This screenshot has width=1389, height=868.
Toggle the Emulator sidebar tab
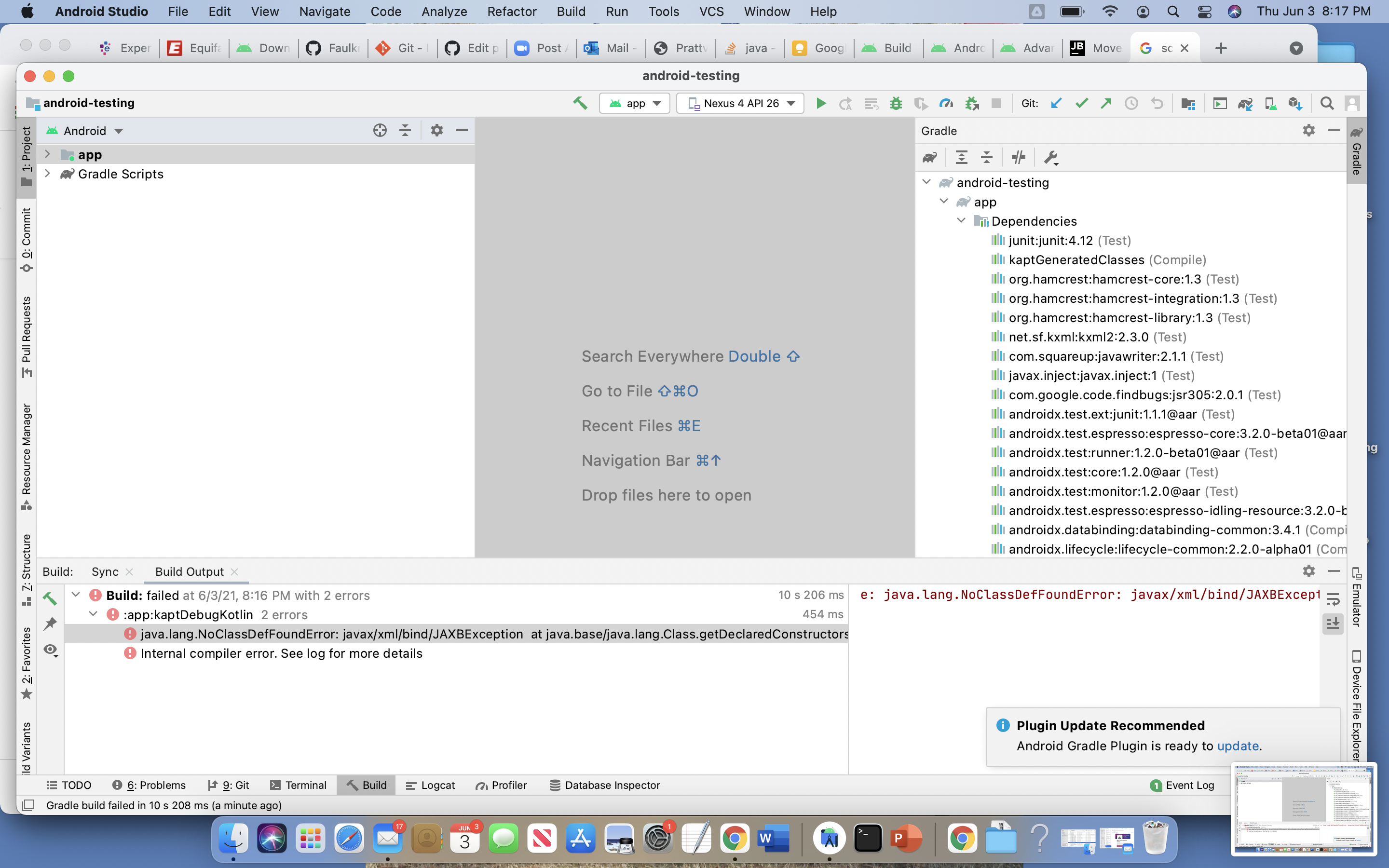[1357, 596]
